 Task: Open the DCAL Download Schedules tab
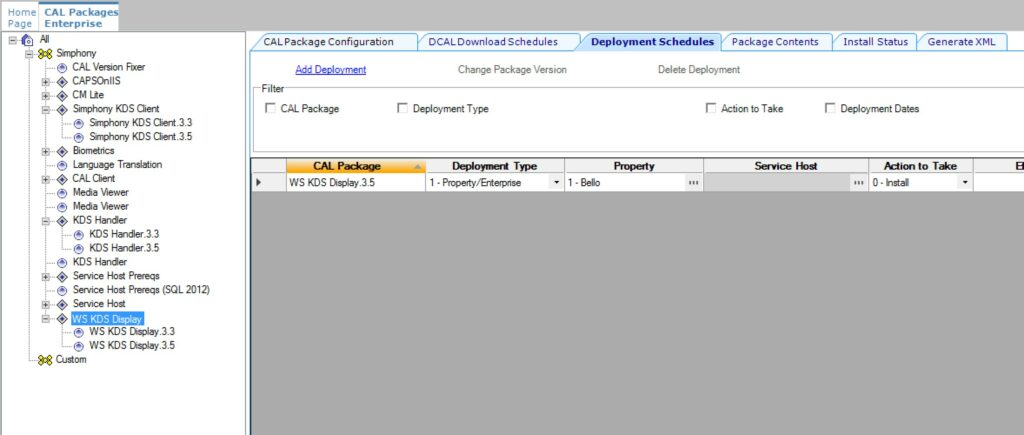pyautogui.click(x=497, y=42)
